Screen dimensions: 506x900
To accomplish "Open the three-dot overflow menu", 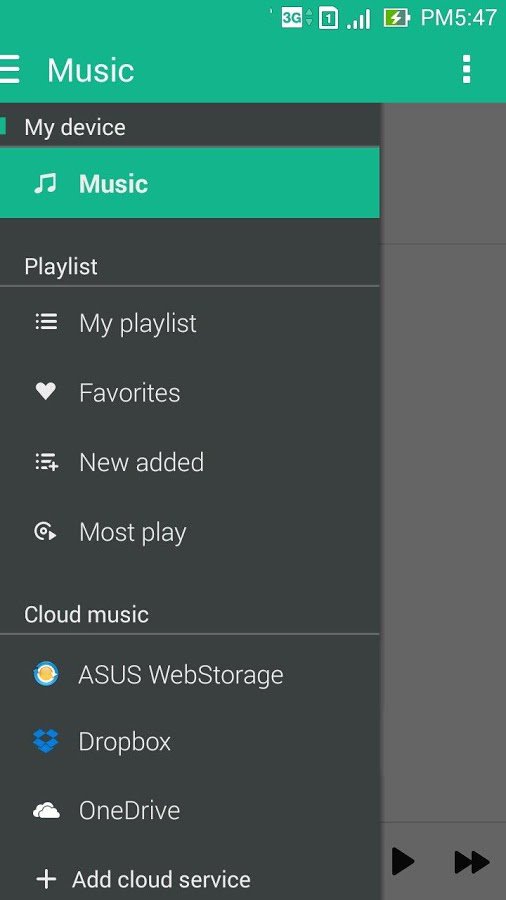I will point(466,69).
